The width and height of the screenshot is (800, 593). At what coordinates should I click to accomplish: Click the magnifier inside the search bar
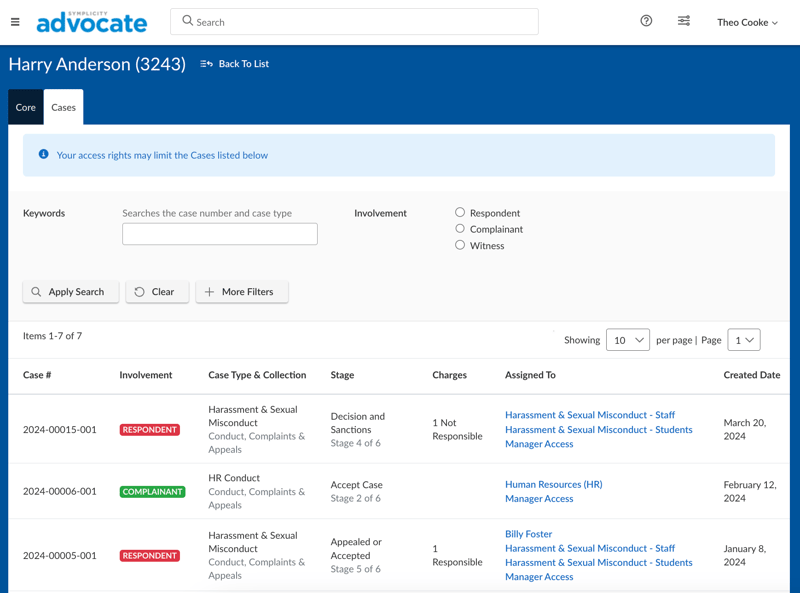pos(189,21)
